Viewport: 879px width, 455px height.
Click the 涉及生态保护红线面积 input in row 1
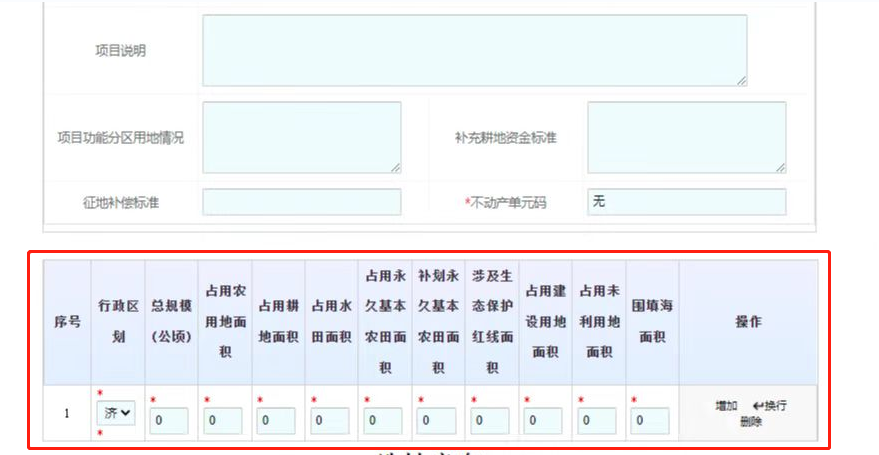(490, 421)
